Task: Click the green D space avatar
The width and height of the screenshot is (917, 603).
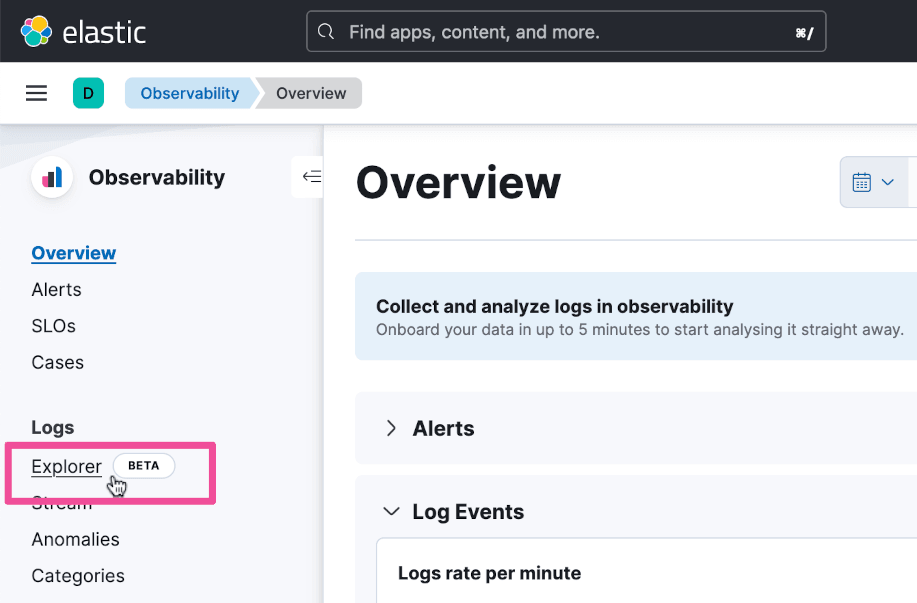Action: (x=88, y=93)
